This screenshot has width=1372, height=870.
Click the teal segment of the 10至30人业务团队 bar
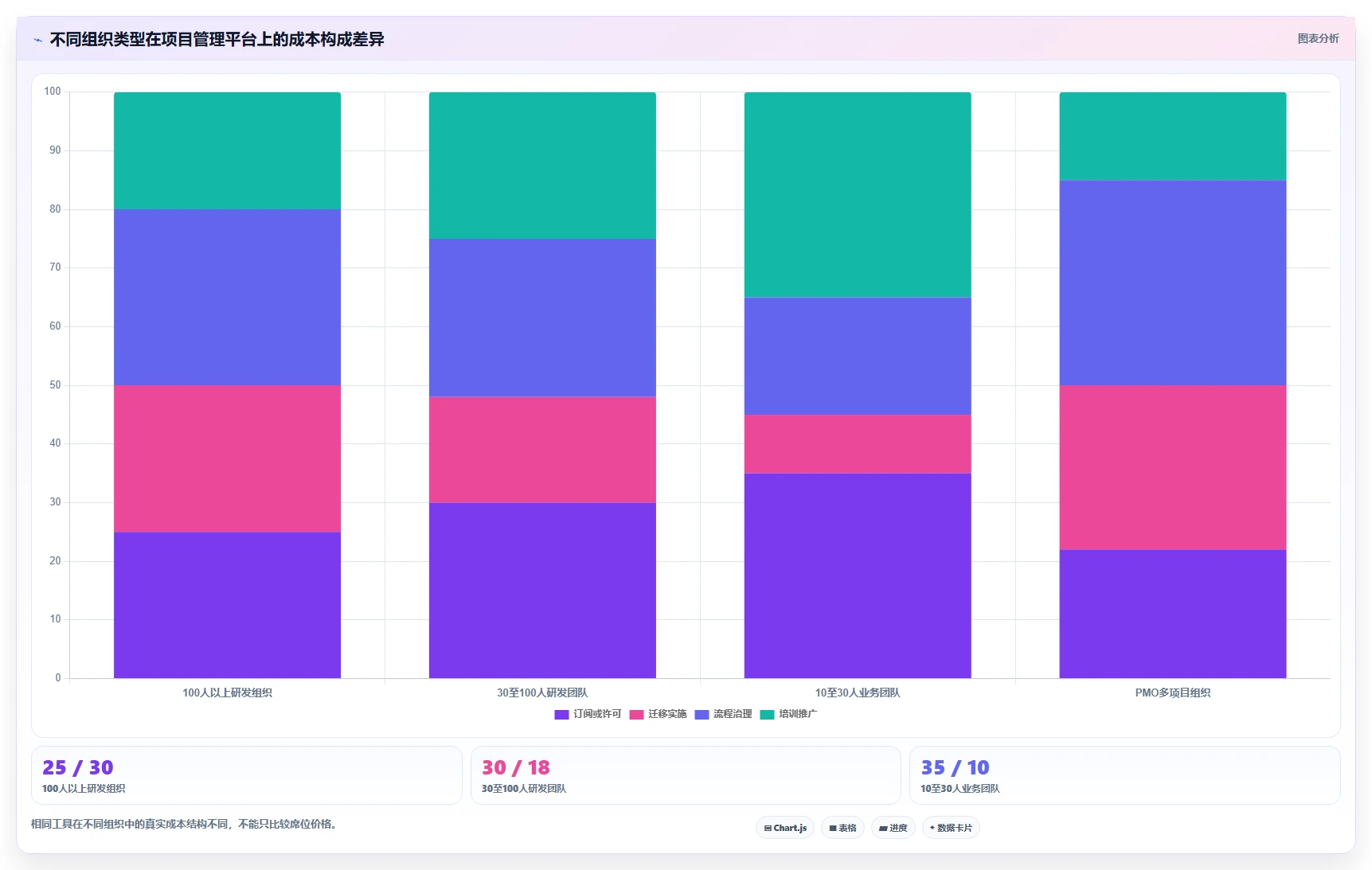pyautogui.click(x=858, y=195)
